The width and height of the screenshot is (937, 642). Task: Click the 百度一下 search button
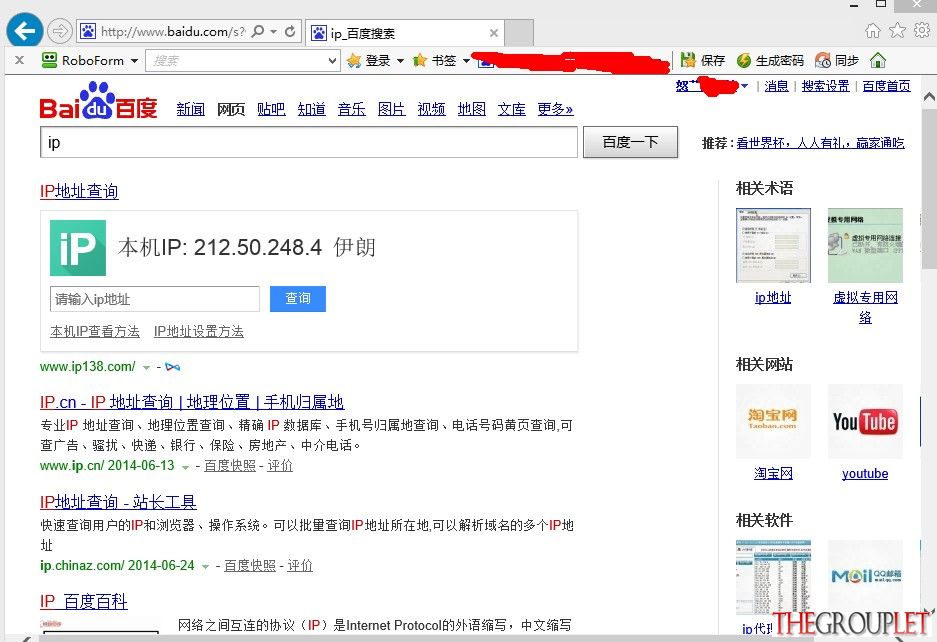tap(630, 142)
